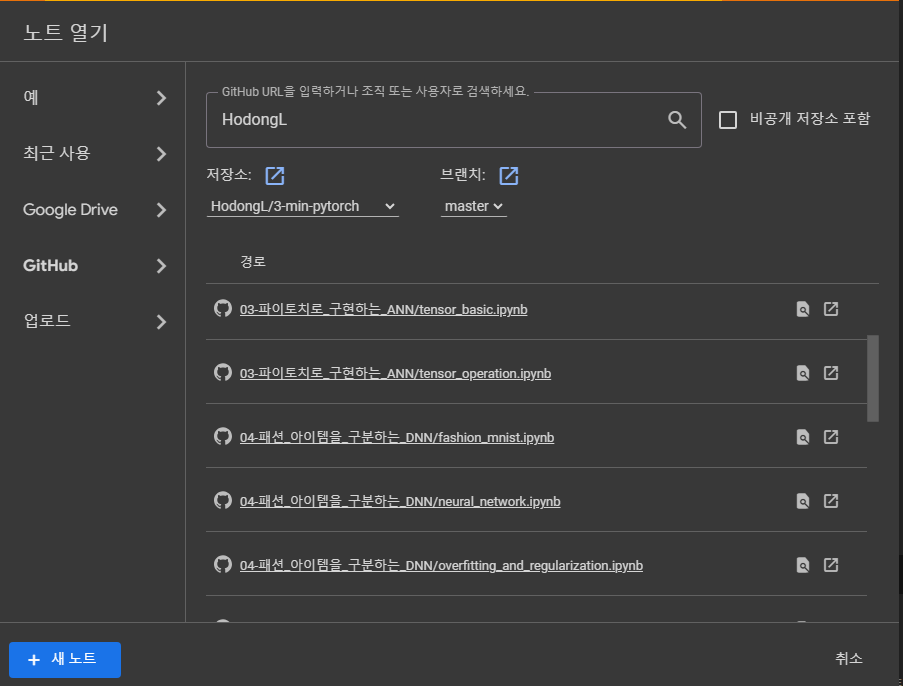This screenshot has height=686, width=903.
Task: Preview overfitting_and_regularization.ipynb with file search icon
Action: (803, 565)
